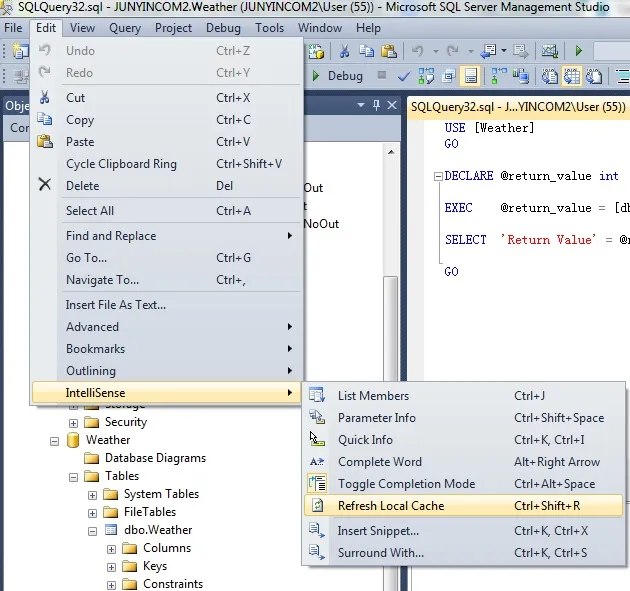Click the Parameter Info submenu icon
630x591 pixels.
[x=317, y=417]
